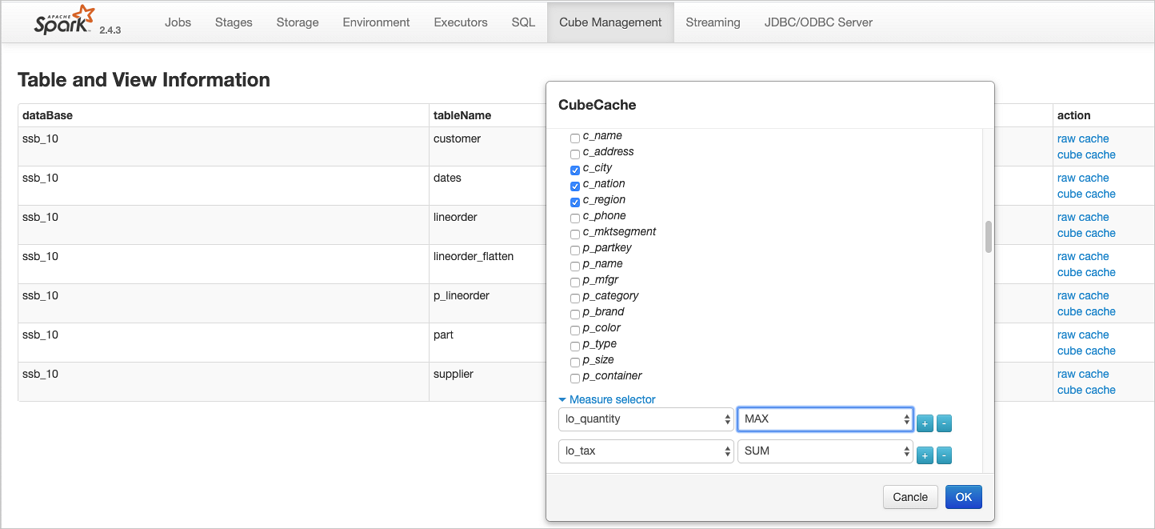Viewport: 1155px width, 529px height.
Task: Check the p_size dimension checkbox
Action: pyautogui.click(x=575, y=362)
